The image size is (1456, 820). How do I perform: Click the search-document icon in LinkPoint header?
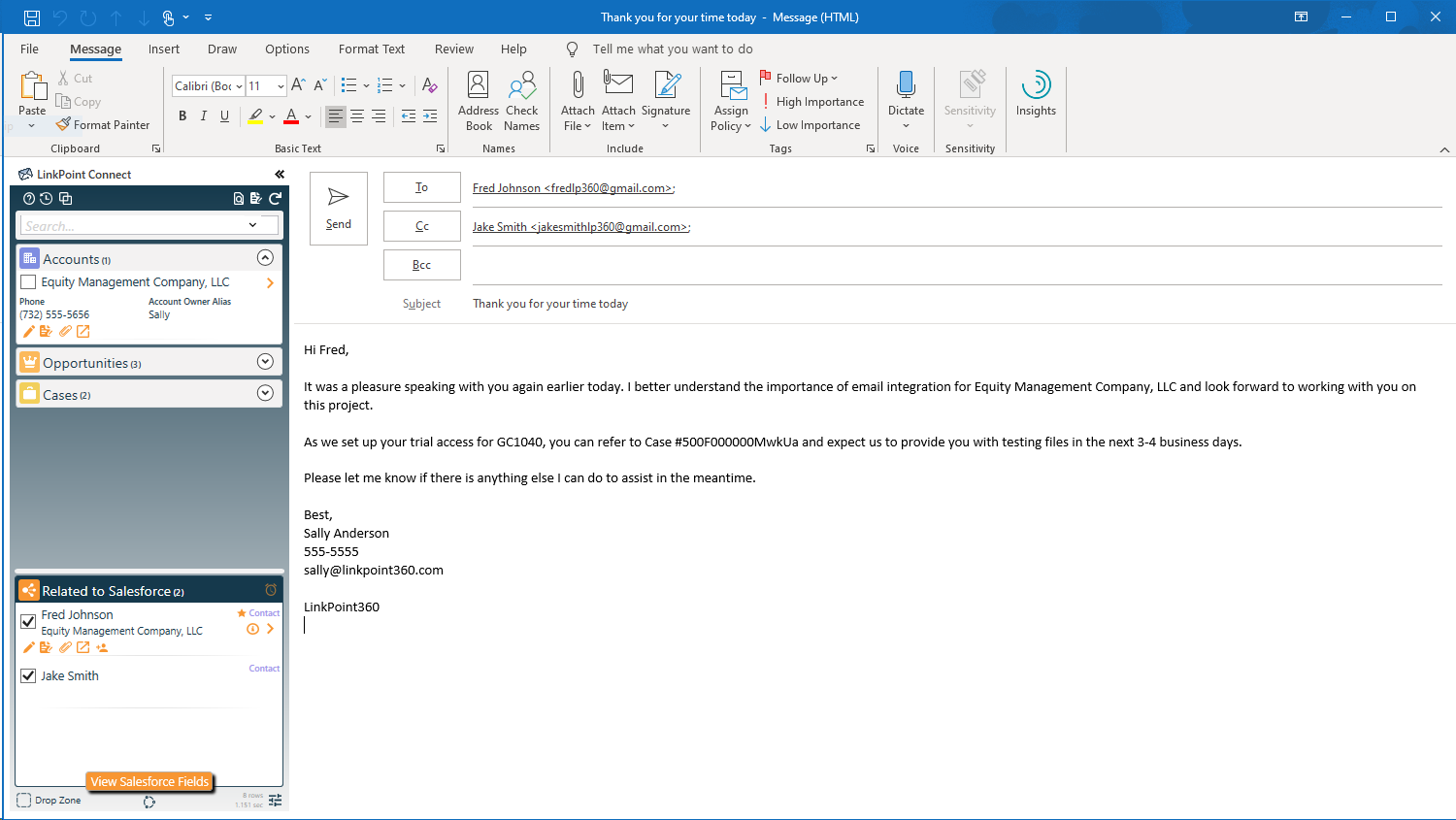tap(239, 198)
